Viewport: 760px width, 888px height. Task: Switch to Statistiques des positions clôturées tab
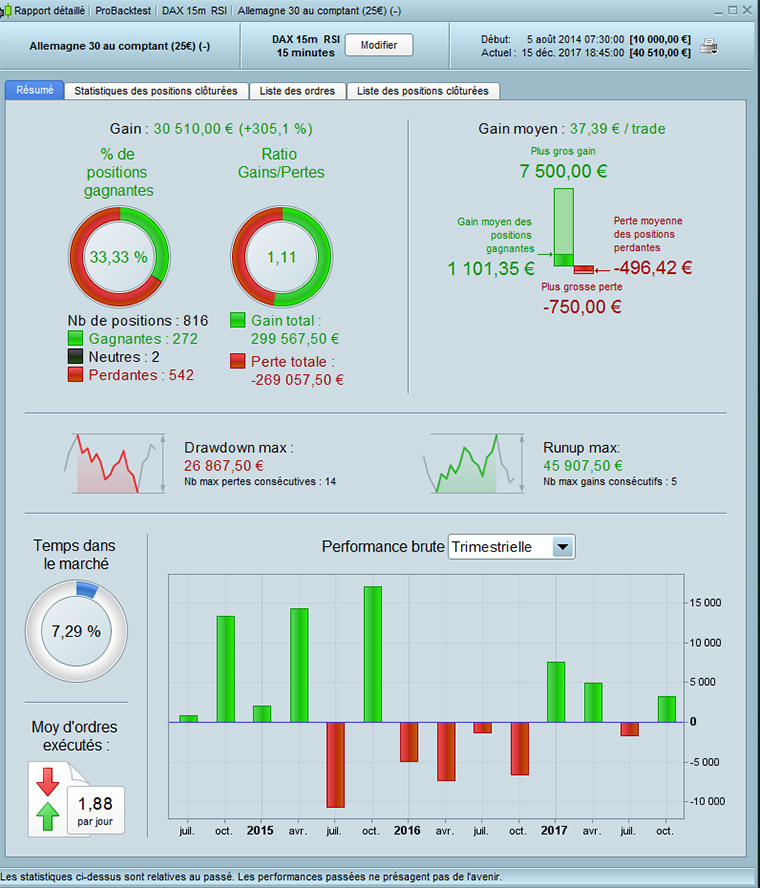pos(156,91)
